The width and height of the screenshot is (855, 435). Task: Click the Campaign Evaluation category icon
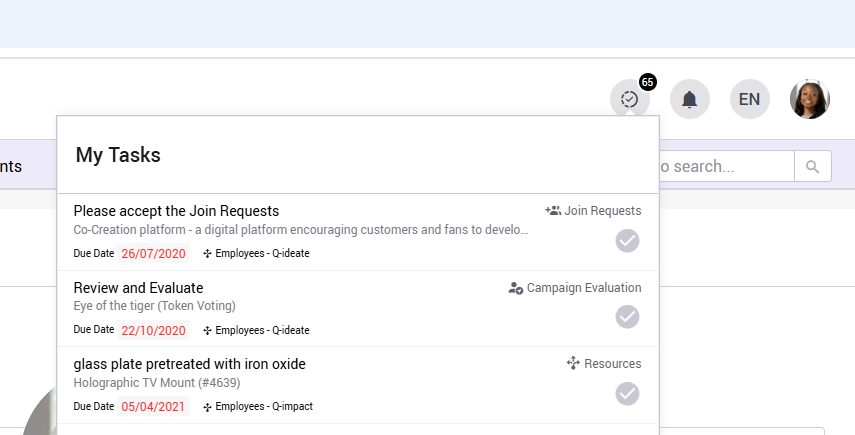pyautogui.click(x=516, y=288)
